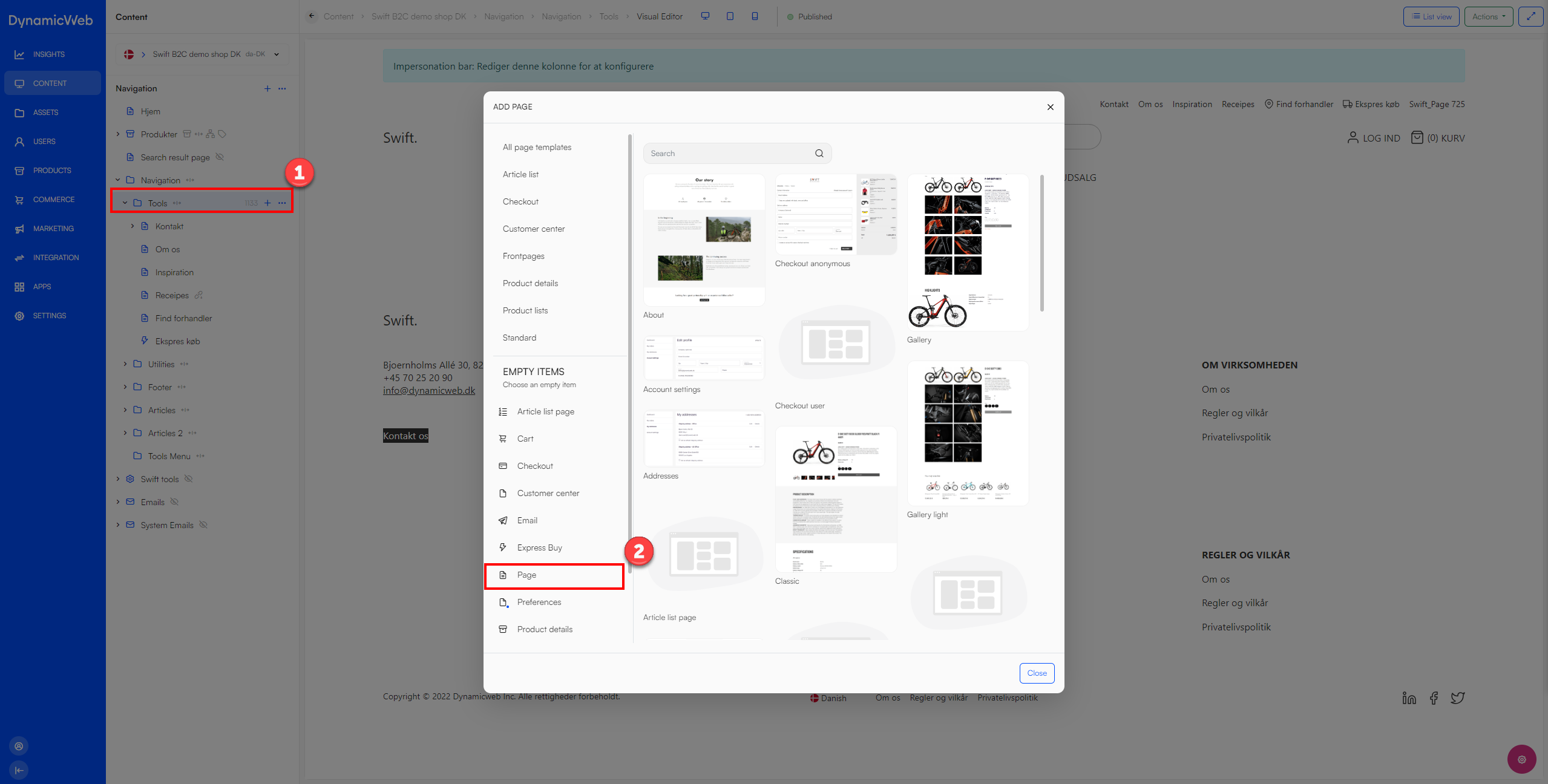This screenshot has height=784, width=1548.
Task: Toggle hidden eye icon on Search result page
Action: click(220, 157)
